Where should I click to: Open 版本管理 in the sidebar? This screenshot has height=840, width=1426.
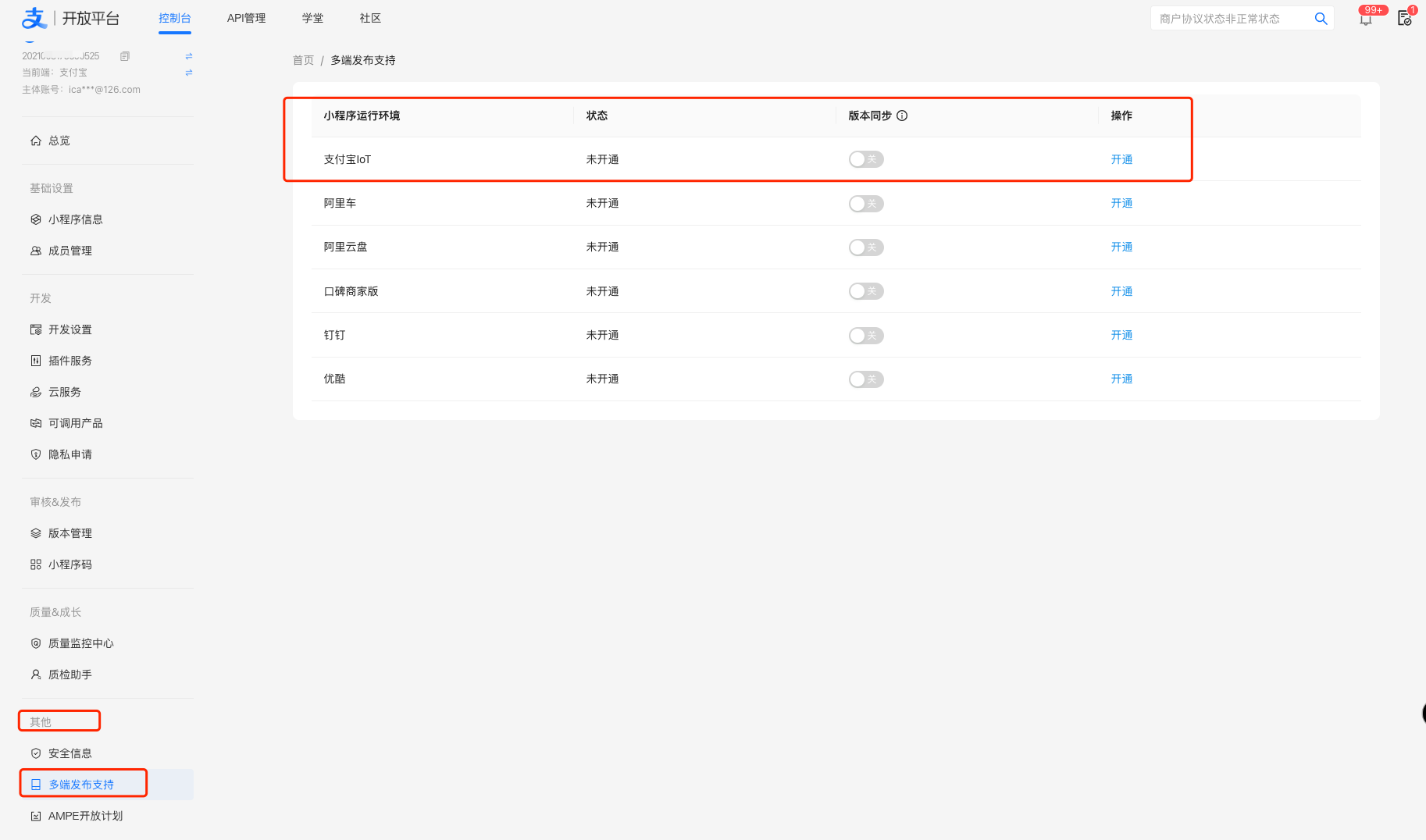coord(70,533)
